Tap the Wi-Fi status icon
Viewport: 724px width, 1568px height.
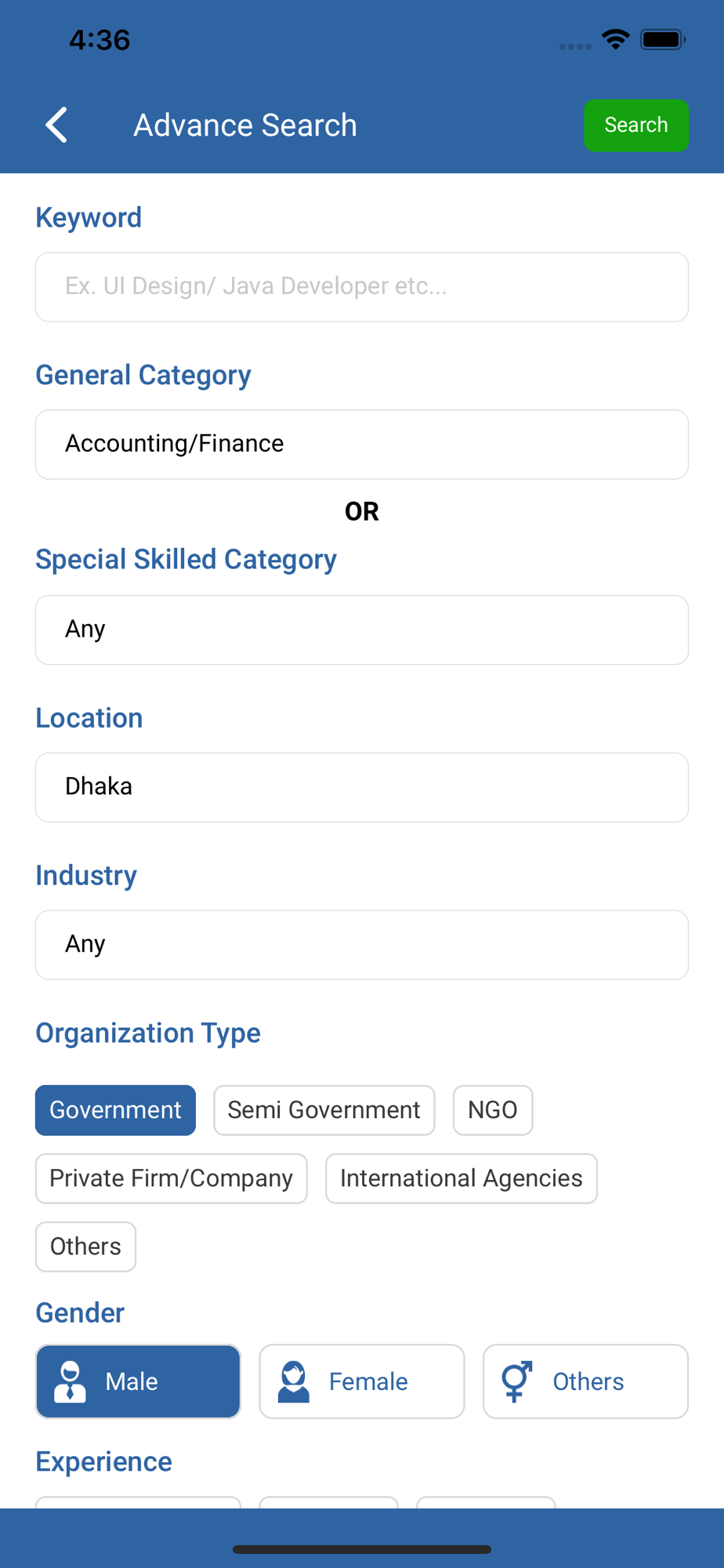[x=616, y=39]
